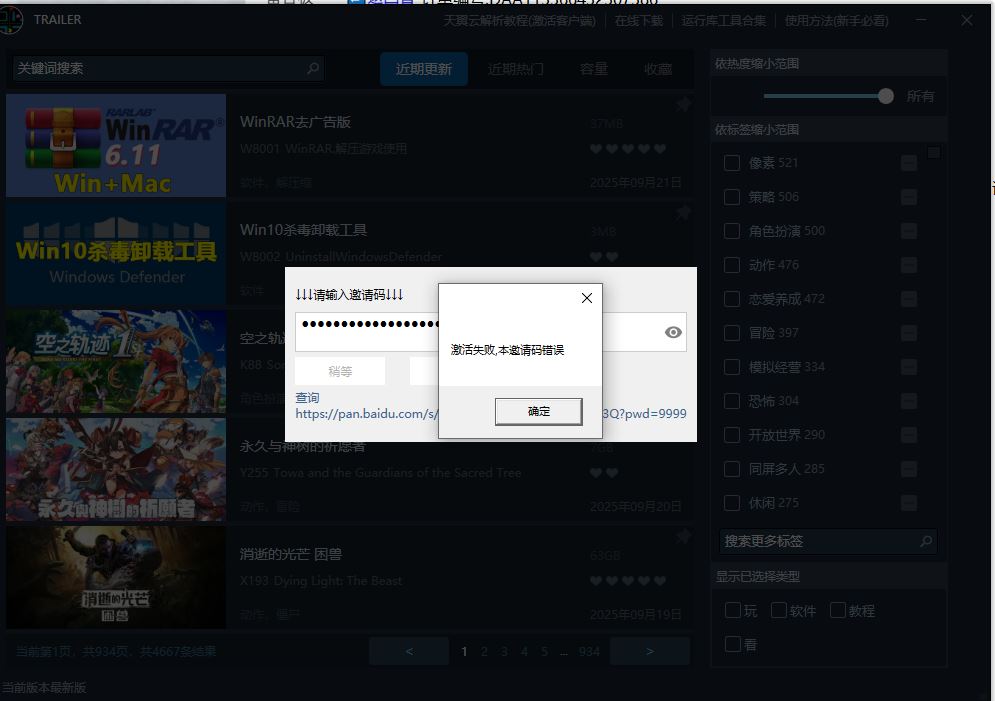Check the 模拟经营 334 tag checkbox

point(732,367)
